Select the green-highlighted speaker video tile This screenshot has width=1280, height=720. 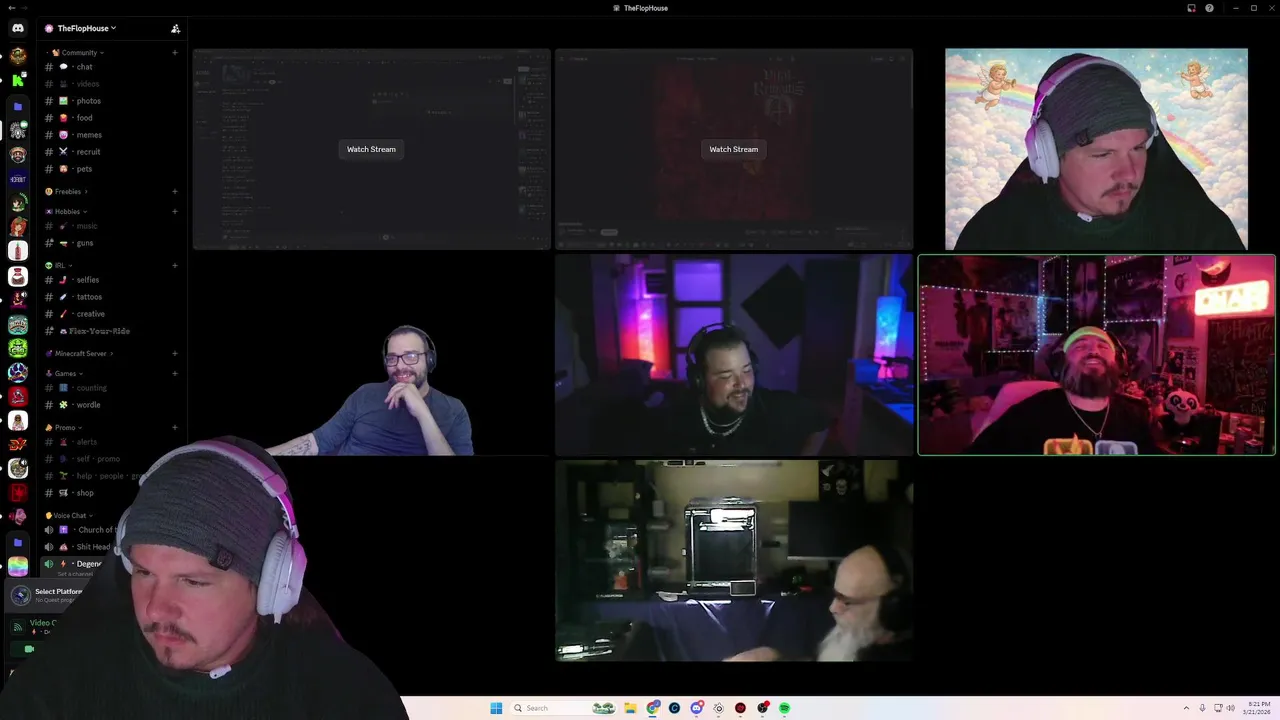[1096, 355]
